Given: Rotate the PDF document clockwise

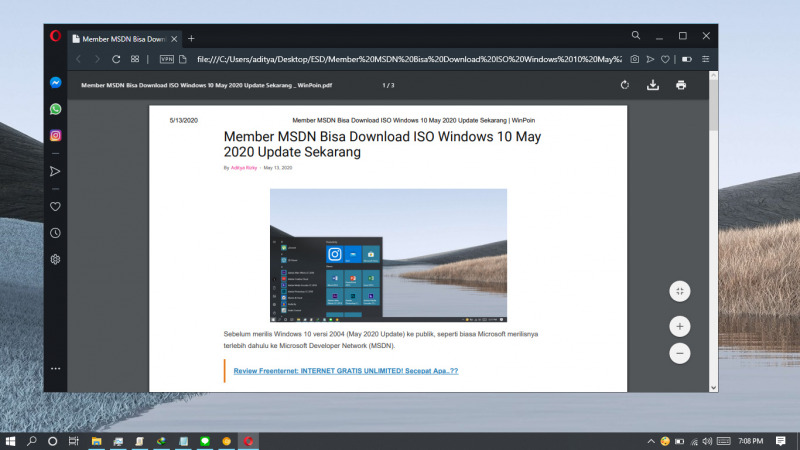Looking at the screenshot, I should [x=625, y=85].
